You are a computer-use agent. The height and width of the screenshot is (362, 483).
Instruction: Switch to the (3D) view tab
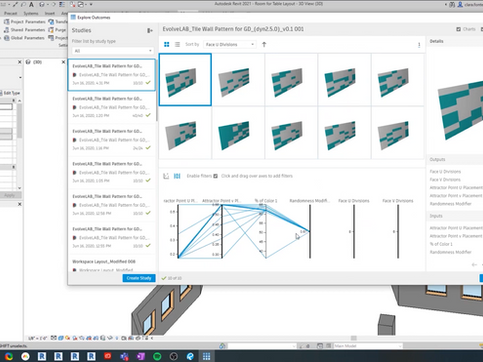(x=37, y=62)
